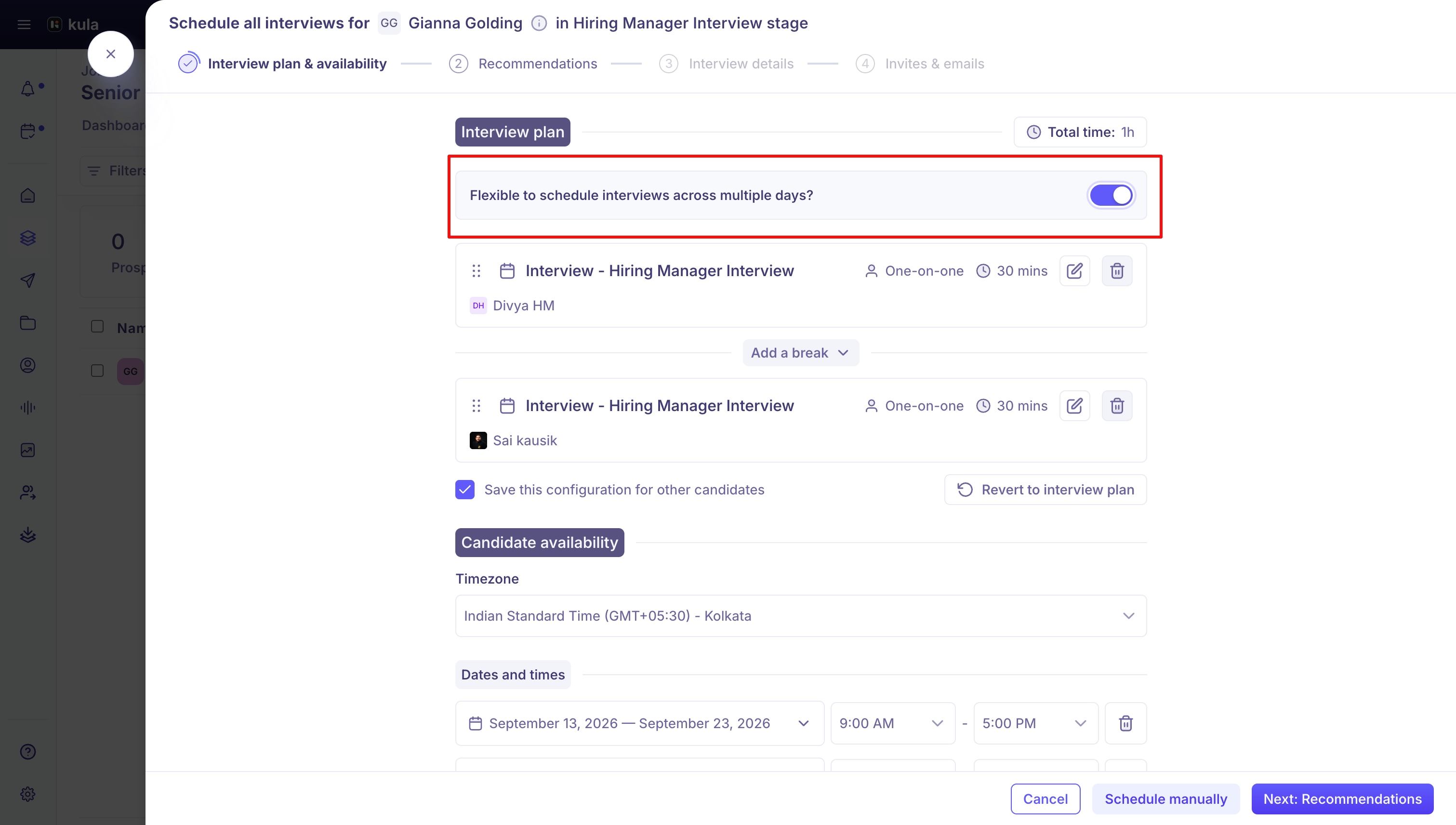Open the paper plane outreach icon in the sidebar
This screenshot has width=1456, height=825.
point(28,280)
